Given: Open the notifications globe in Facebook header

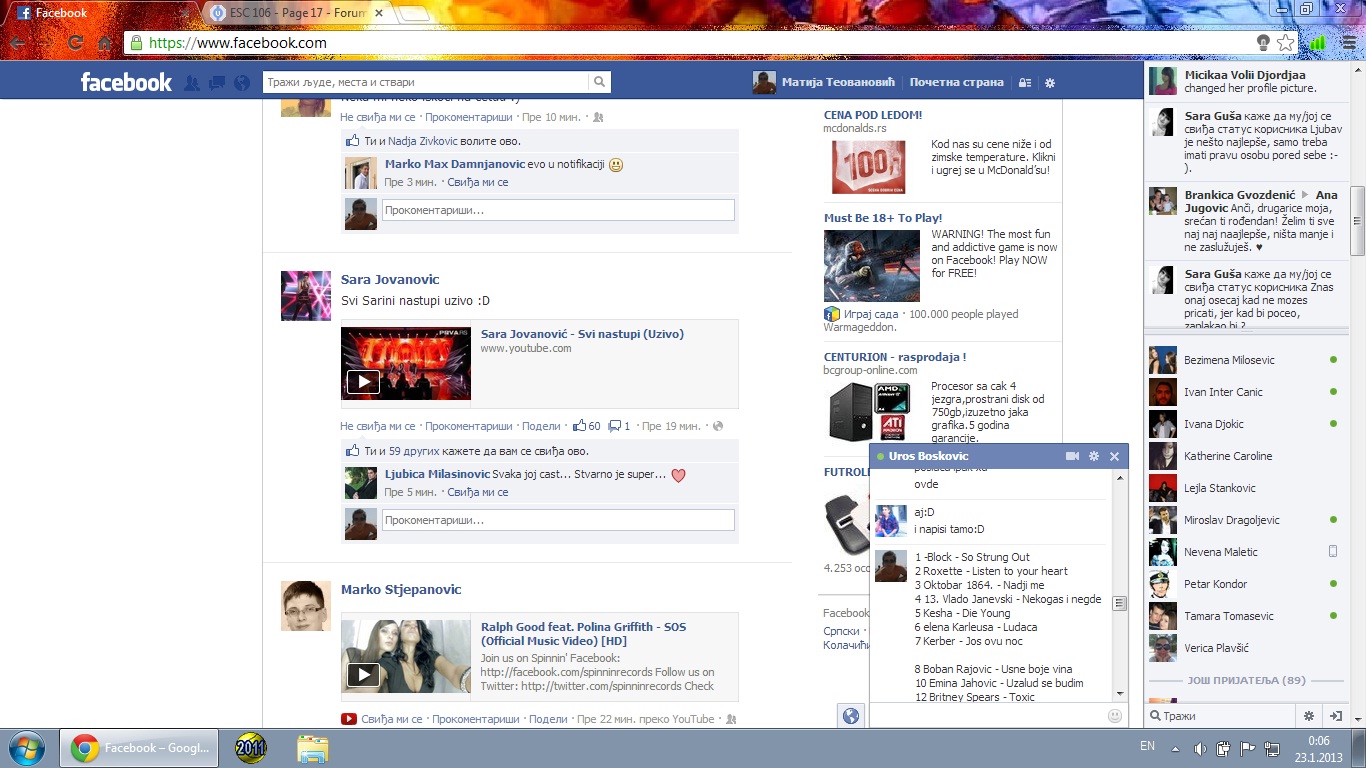Looking at the screenshot, I should point(241,83).
